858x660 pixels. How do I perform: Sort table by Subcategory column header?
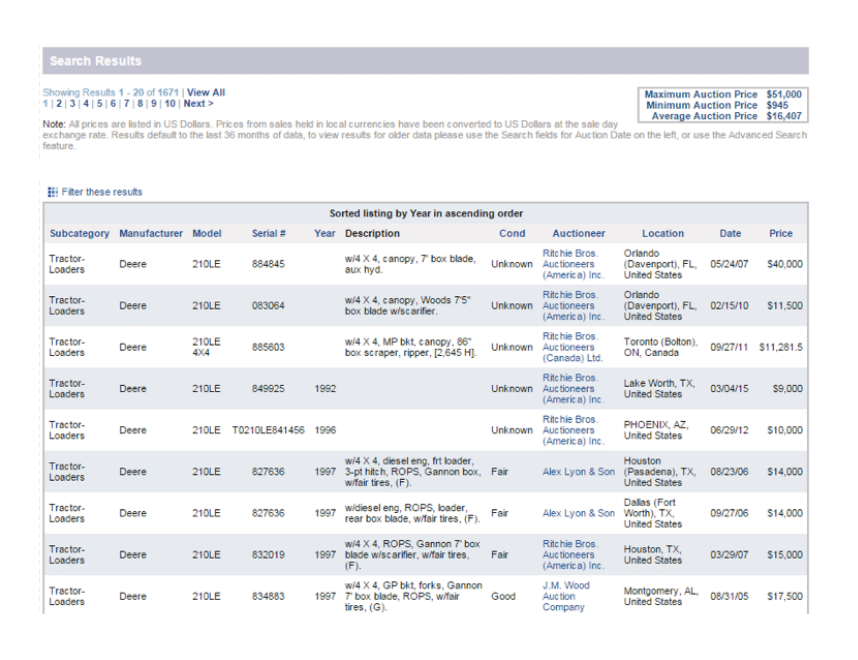[x=79, y=234]
